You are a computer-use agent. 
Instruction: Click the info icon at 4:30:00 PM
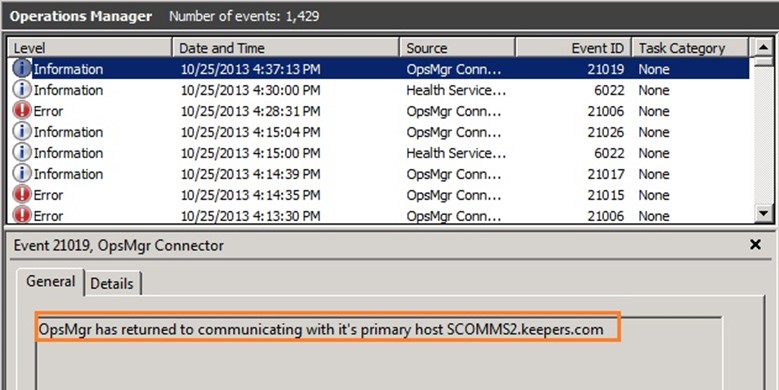[21, 90]
